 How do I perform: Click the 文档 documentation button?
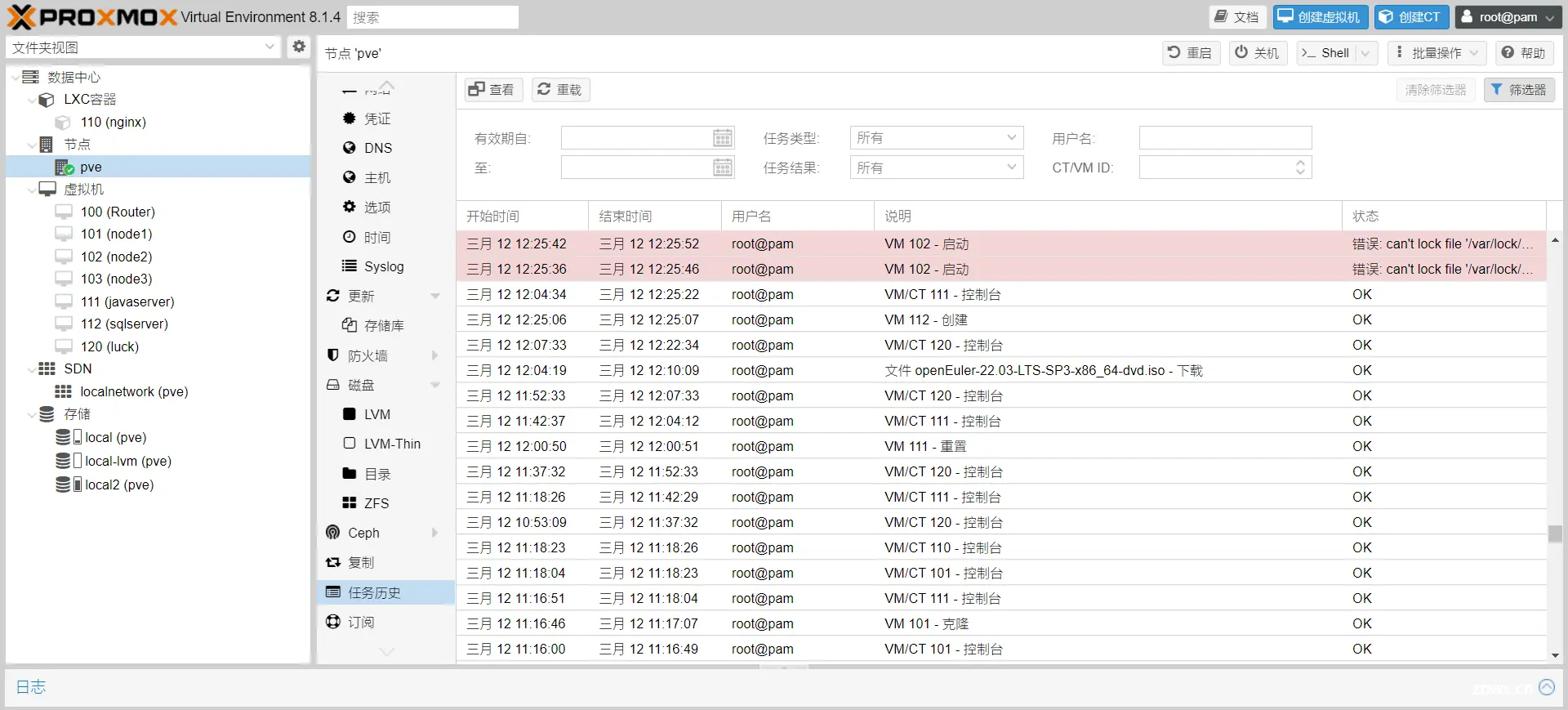pyautogui.click(x=1236, y=17)
